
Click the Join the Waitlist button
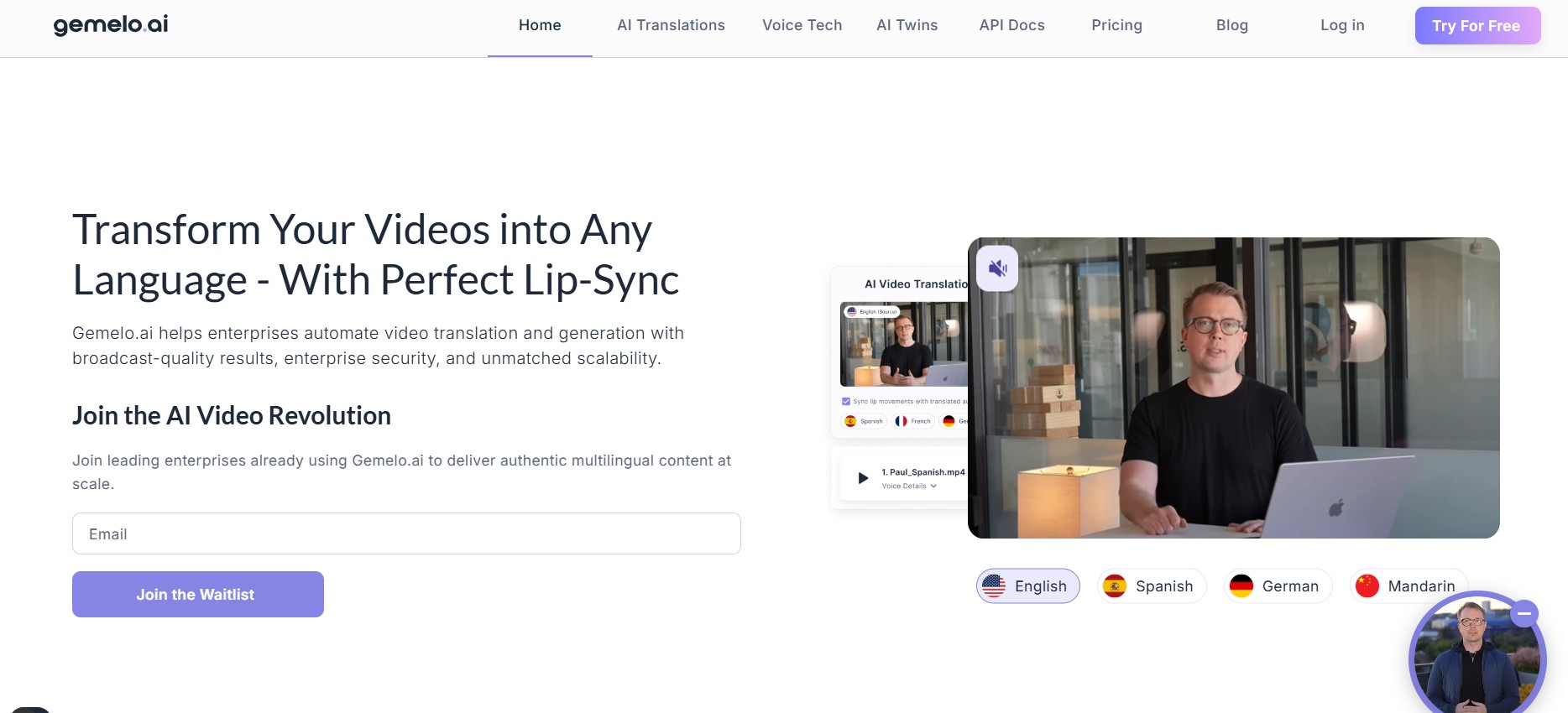pyautogui.click(x=198, y=595)
